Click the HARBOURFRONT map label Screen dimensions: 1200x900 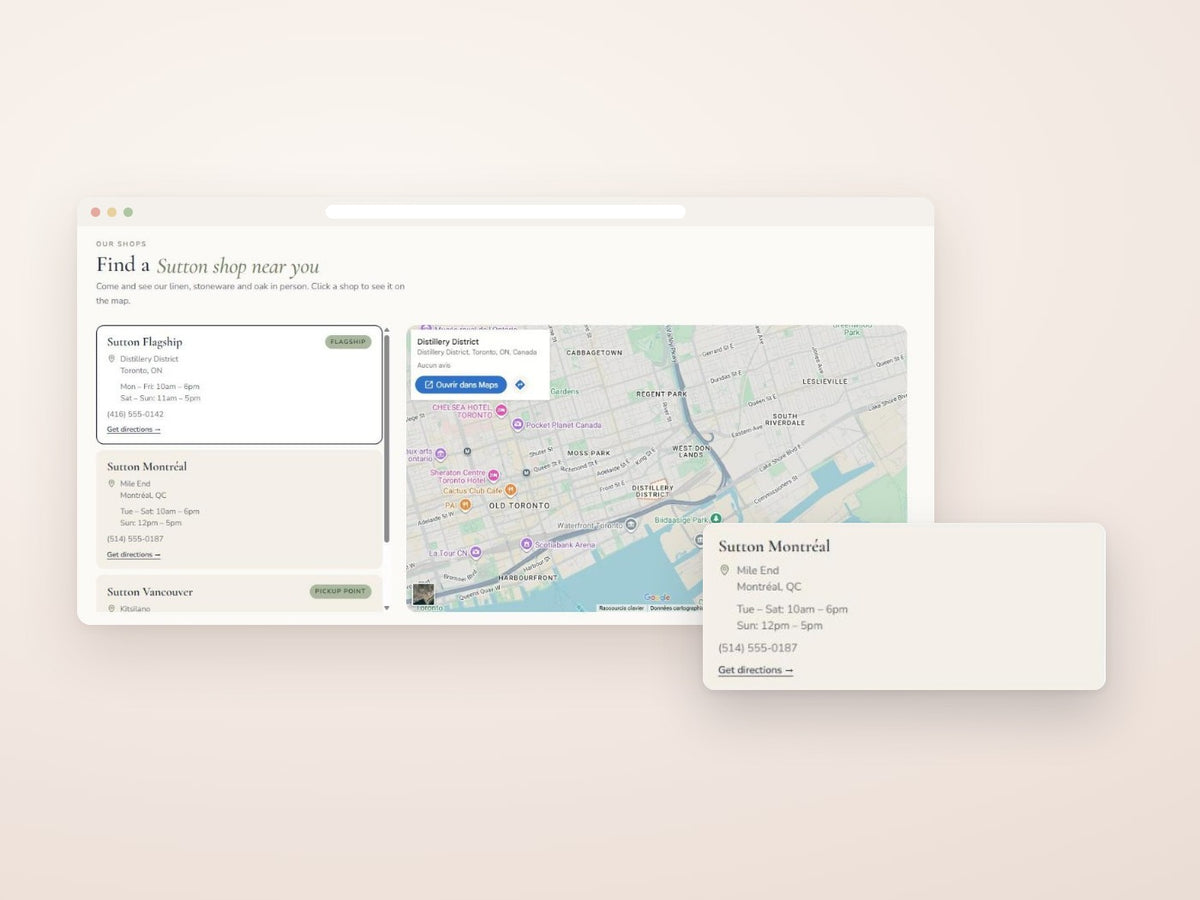pos(527,578)
